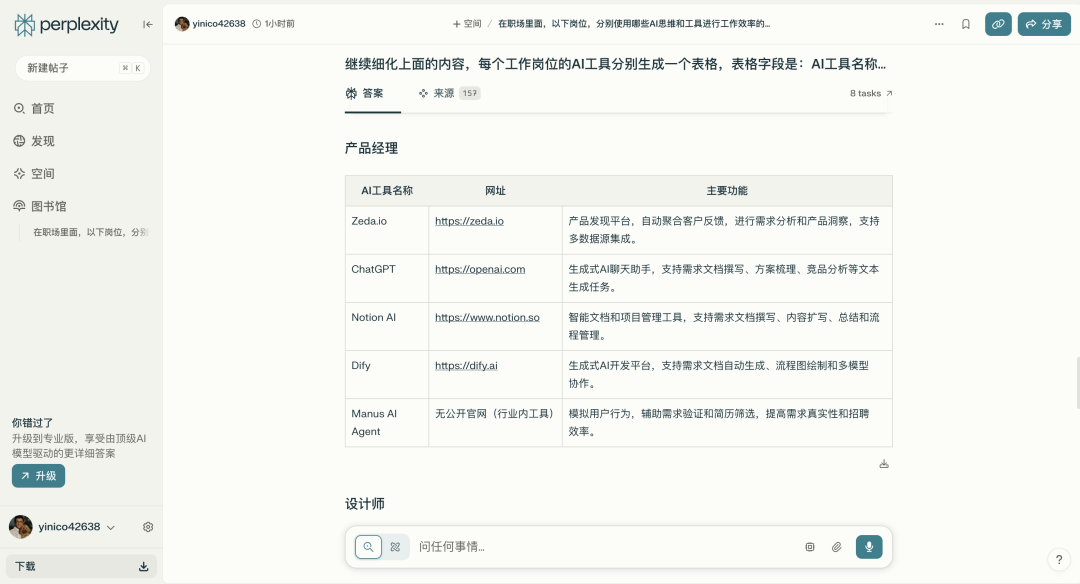The height and width of the screenshot is (584, 1080).
Task: Click the thread title in the top breadcrumb
Action: pos(634,24)
